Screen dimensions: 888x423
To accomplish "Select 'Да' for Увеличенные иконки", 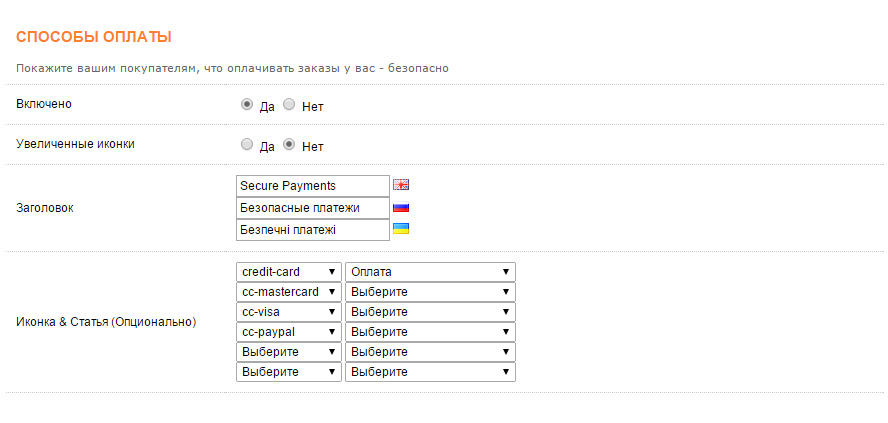I will (247, 144).
